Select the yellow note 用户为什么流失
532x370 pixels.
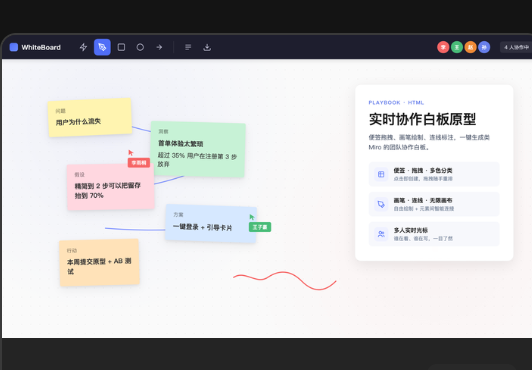click(x=90, y=117)
